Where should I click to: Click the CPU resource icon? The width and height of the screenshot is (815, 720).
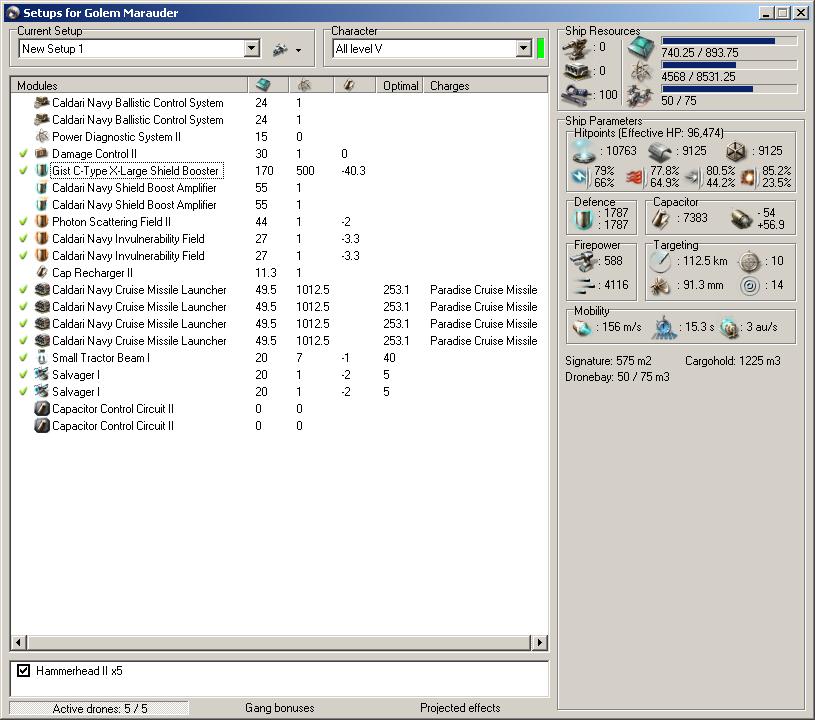click(640, 48)
